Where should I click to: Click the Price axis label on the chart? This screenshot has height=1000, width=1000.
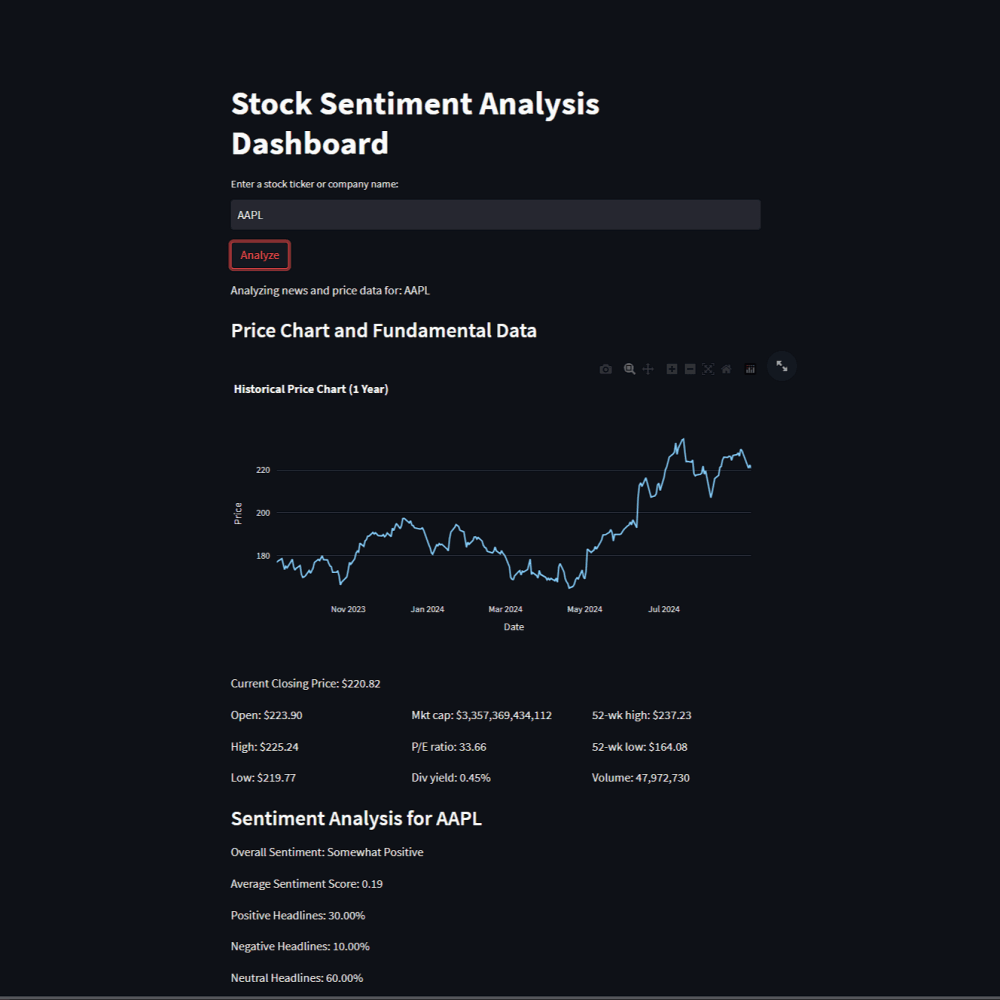238,512
